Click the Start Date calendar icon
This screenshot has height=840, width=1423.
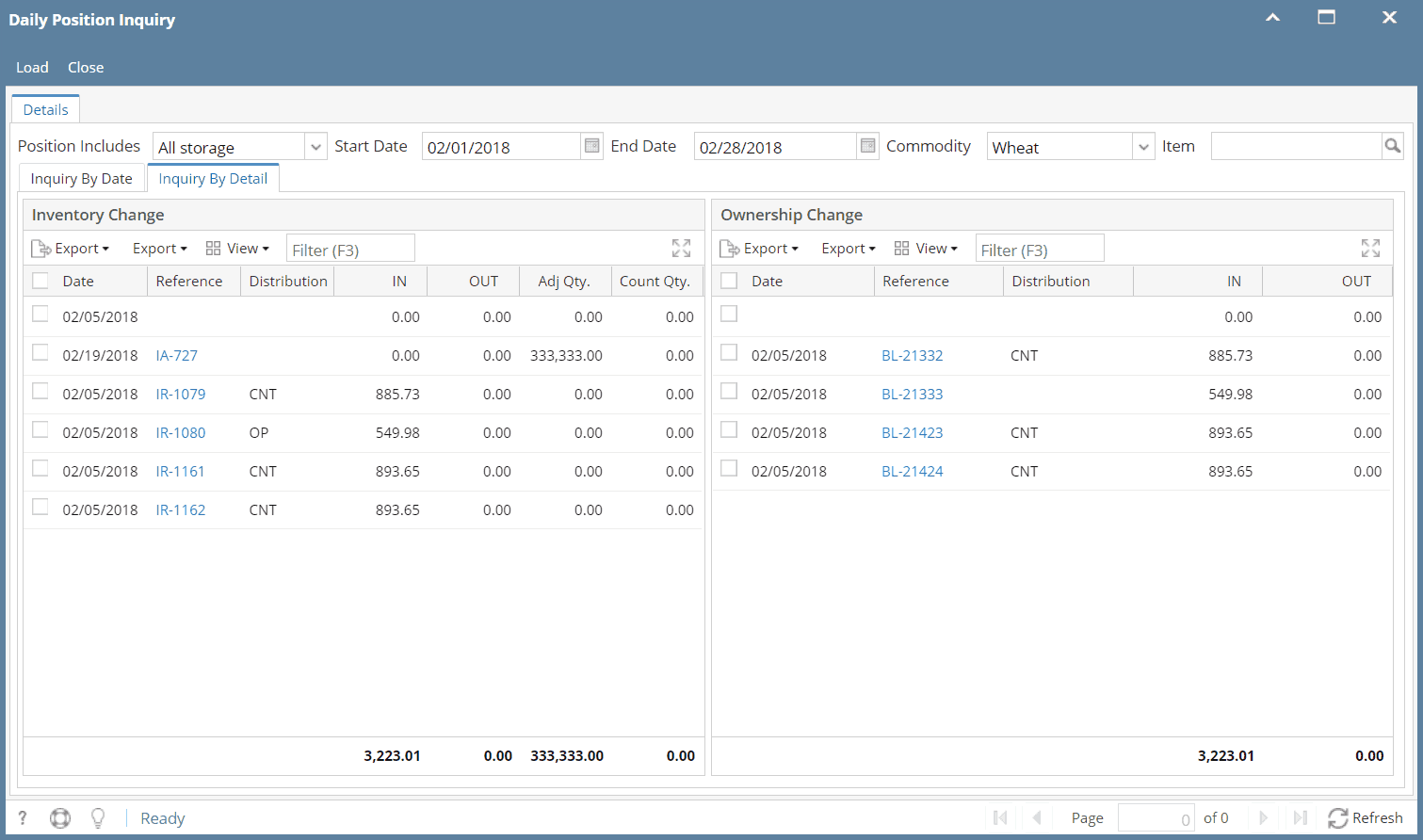coord(591,146)
